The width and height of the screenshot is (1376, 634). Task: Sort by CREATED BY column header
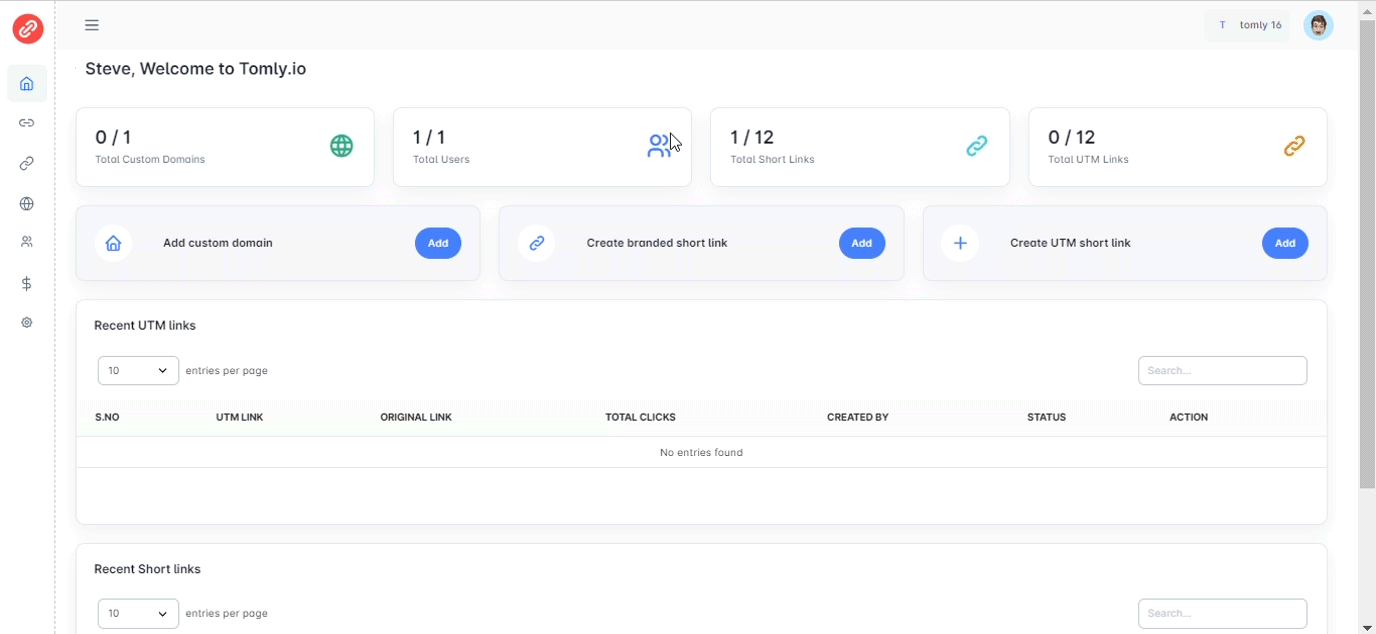[858, 417]
